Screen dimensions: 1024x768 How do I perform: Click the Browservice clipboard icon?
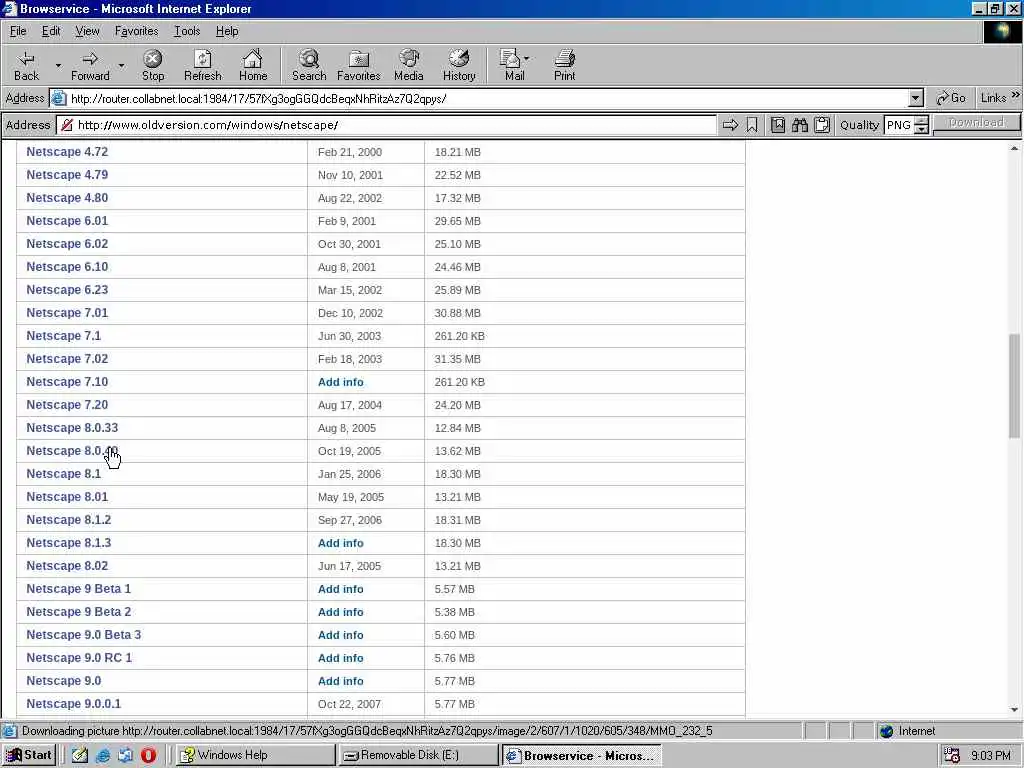click(822, 125)
